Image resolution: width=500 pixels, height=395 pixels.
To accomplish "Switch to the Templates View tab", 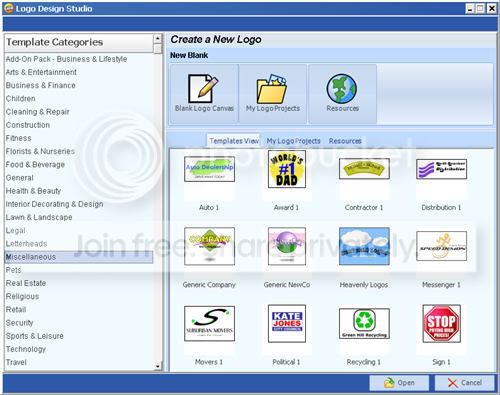I will (234, 141).
